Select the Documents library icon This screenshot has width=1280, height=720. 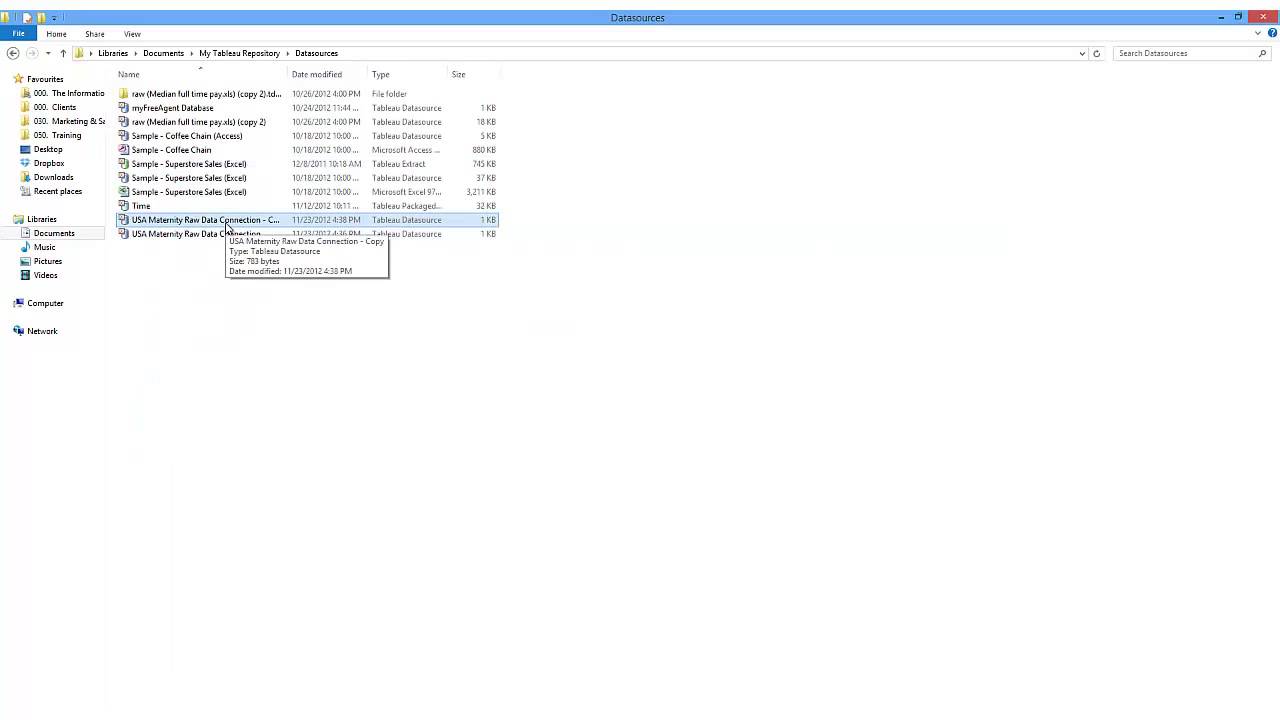pyautogui.click(x=26, y=233)
